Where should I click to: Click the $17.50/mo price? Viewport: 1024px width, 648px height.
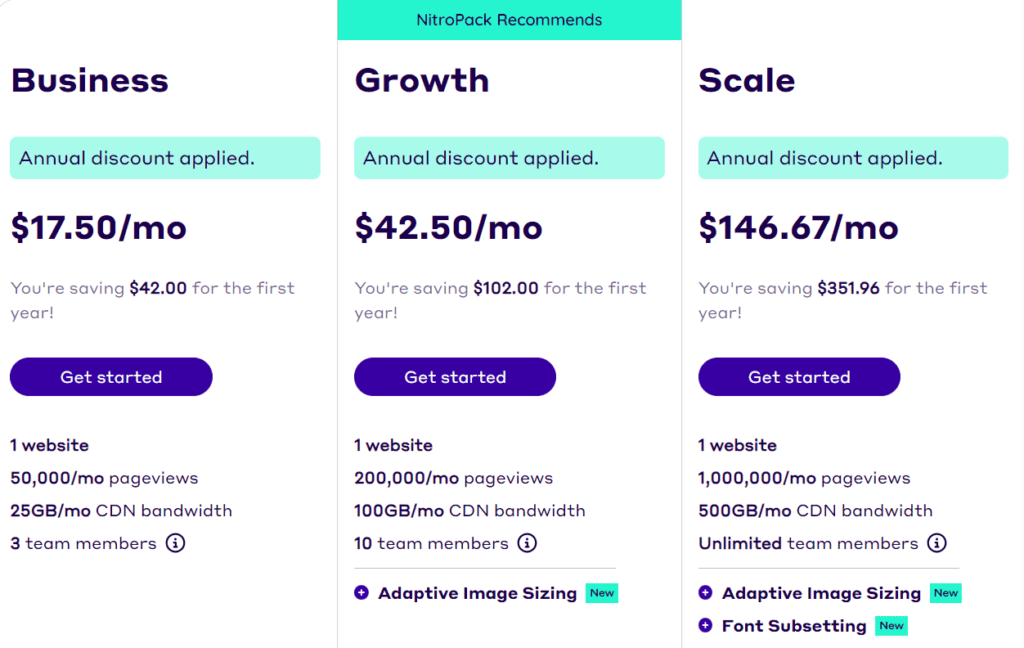[99, 228]
